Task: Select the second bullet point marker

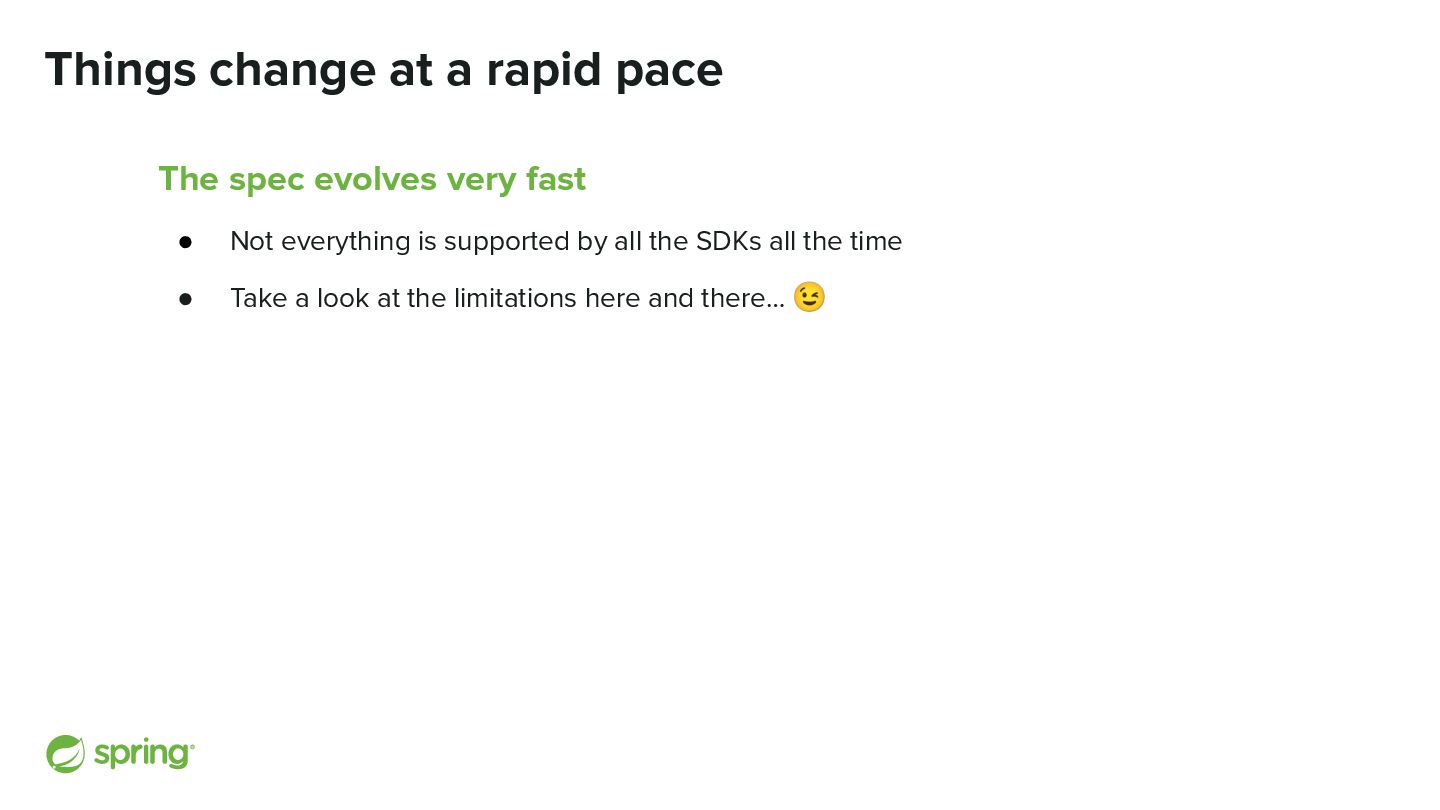Action: [x=185, y=299]
